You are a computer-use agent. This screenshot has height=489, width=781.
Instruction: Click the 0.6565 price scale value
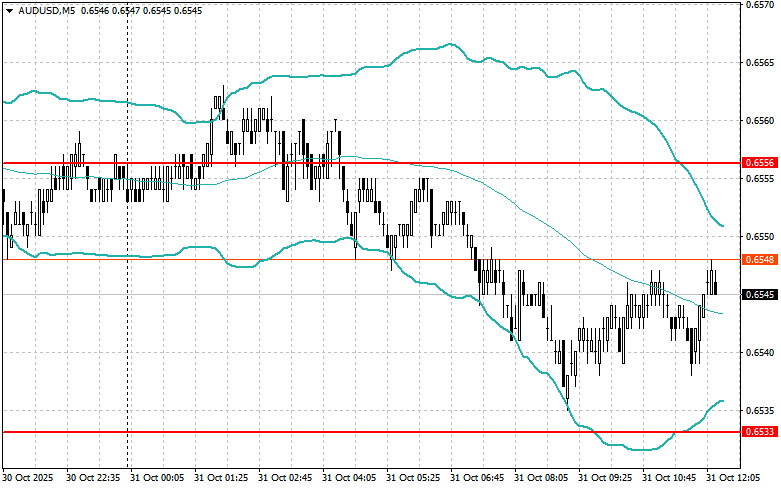(760, 63)
